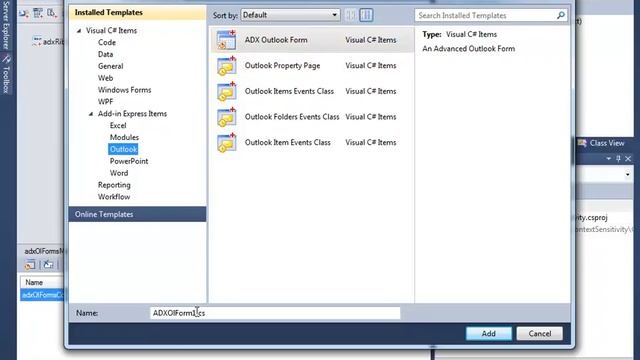Collapse the Visual C# Items node

point(79,31)
